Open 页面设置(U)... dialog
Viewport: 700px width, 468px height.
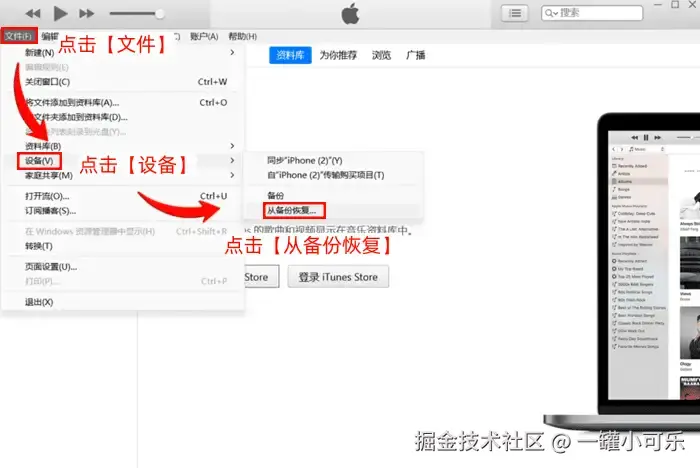point(123,267)
